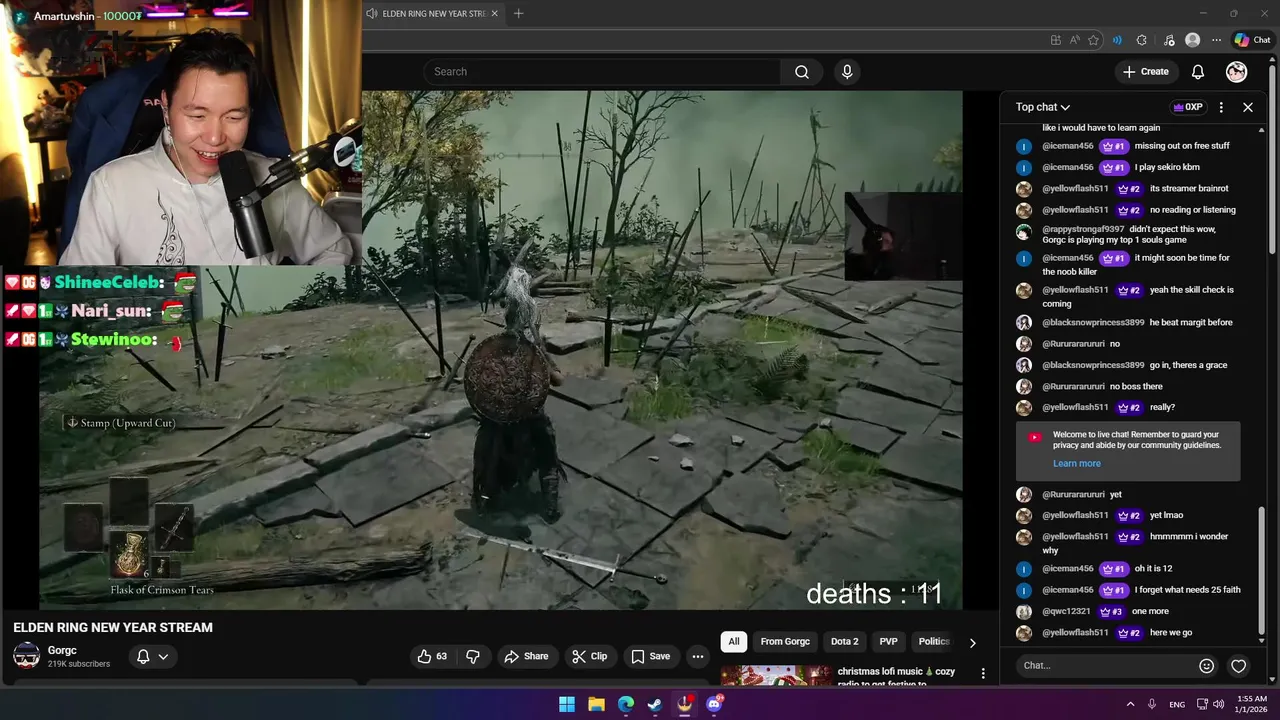This screenshot has width=1280, height=720.
Task: Open live chat three-dot options menu
Action: click(x=1221, y=107)
